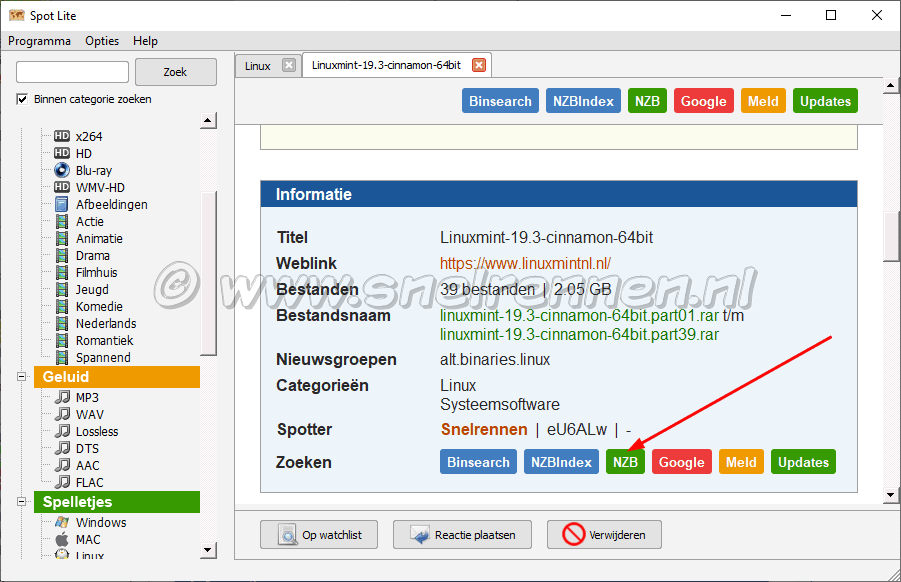Select the Spelletjes category header
The image size is (901, 582).
(x=117, y=502)
